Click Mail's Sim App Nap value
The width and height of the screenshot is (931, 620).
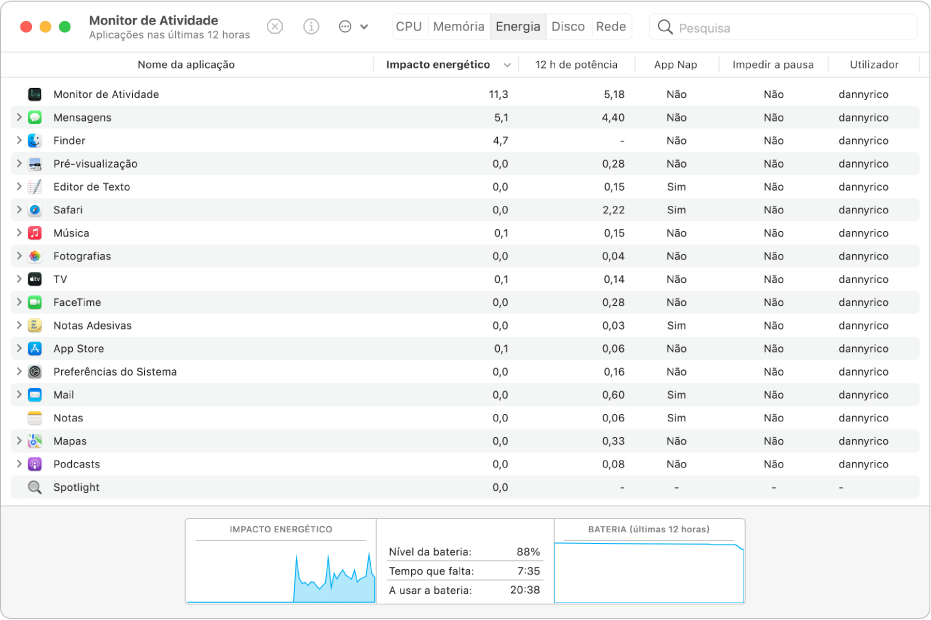pos(676,395)
